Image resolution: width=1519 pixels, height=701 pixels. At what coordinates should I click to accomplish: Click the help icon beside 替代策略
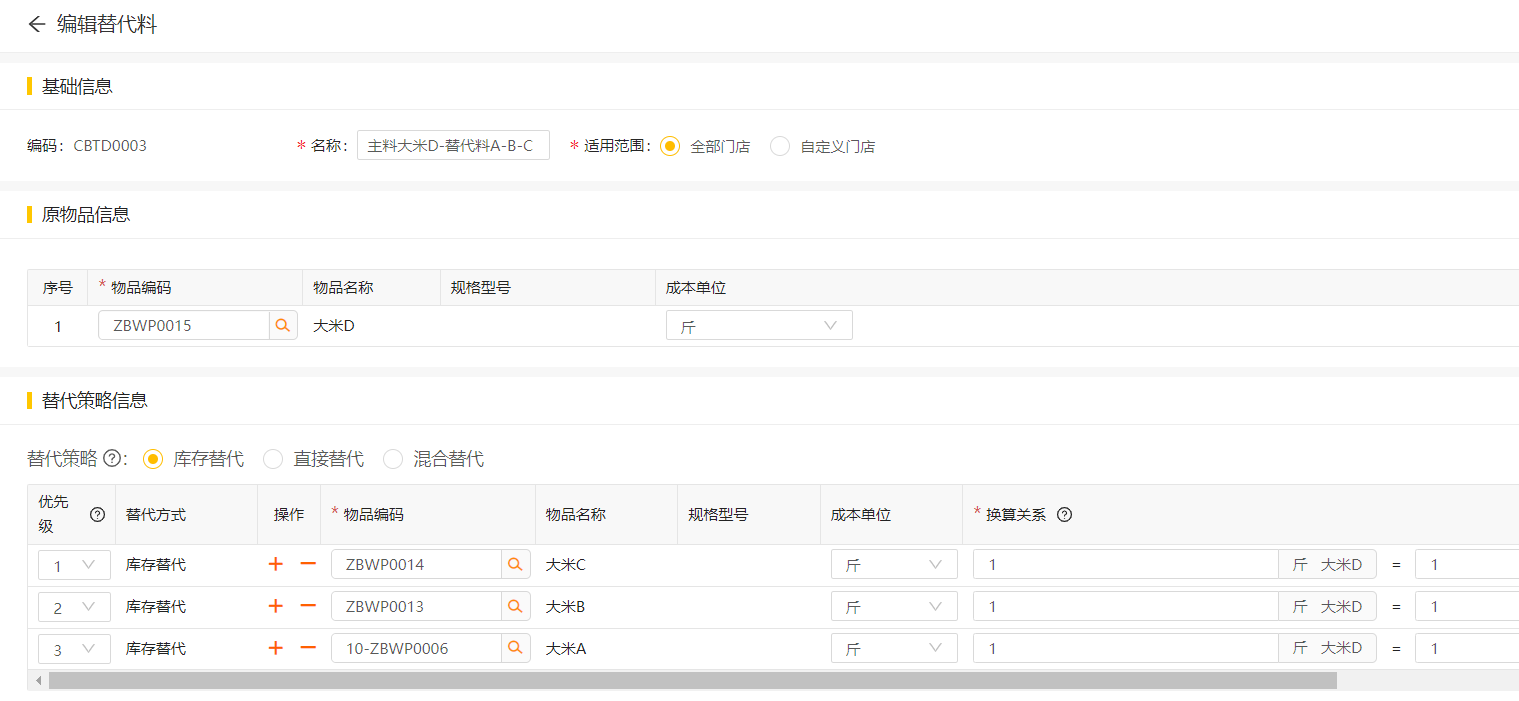click(113, 459)
